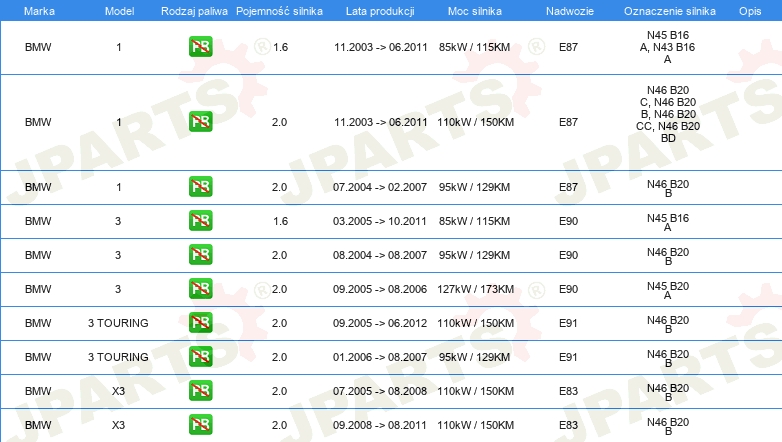Click engine codes starting N46 B20 C
Viewport: 782px width, 442px height.
pos(668,114)
